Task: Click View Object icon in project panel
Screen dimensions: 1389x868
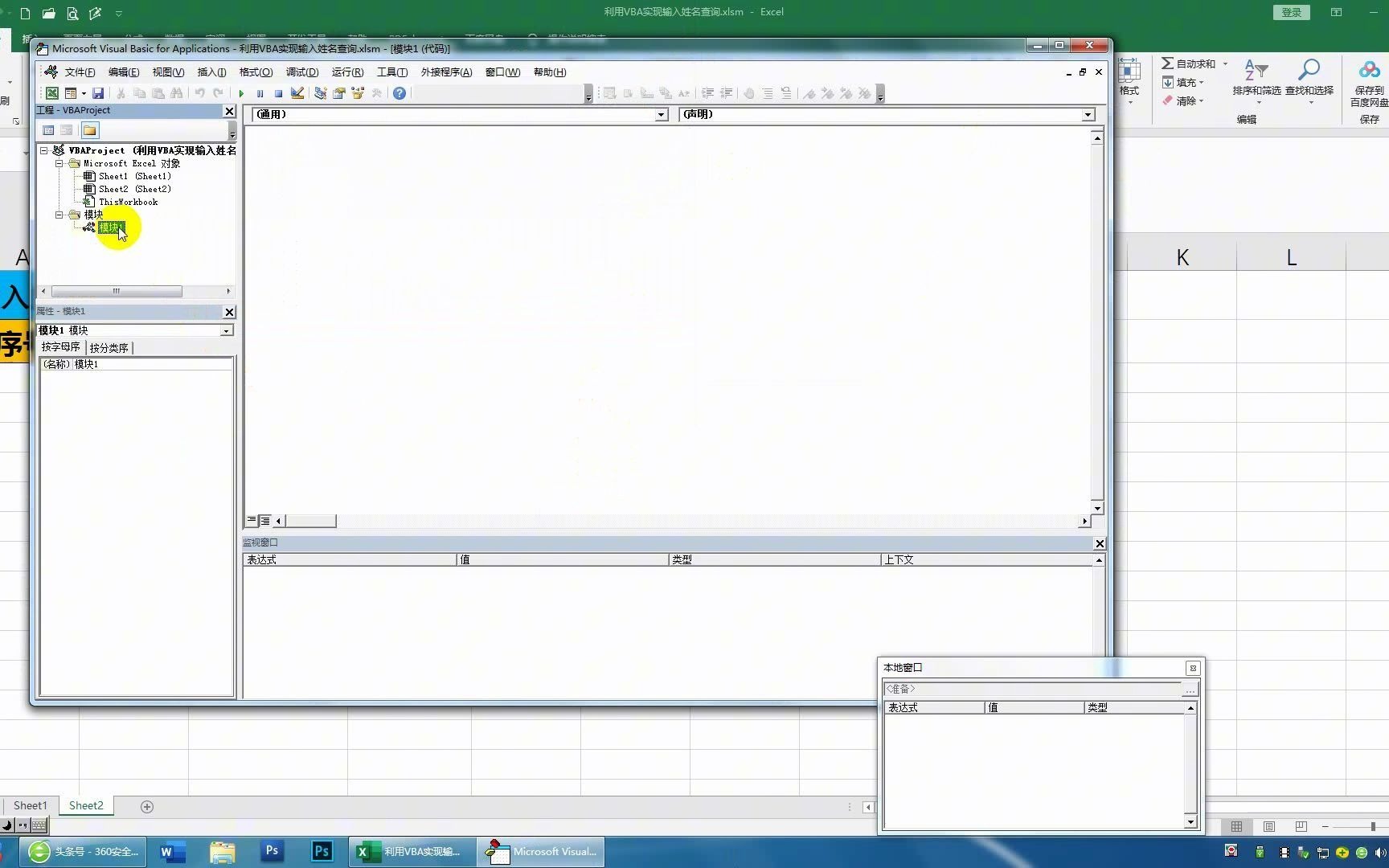Action: (67, 130)
